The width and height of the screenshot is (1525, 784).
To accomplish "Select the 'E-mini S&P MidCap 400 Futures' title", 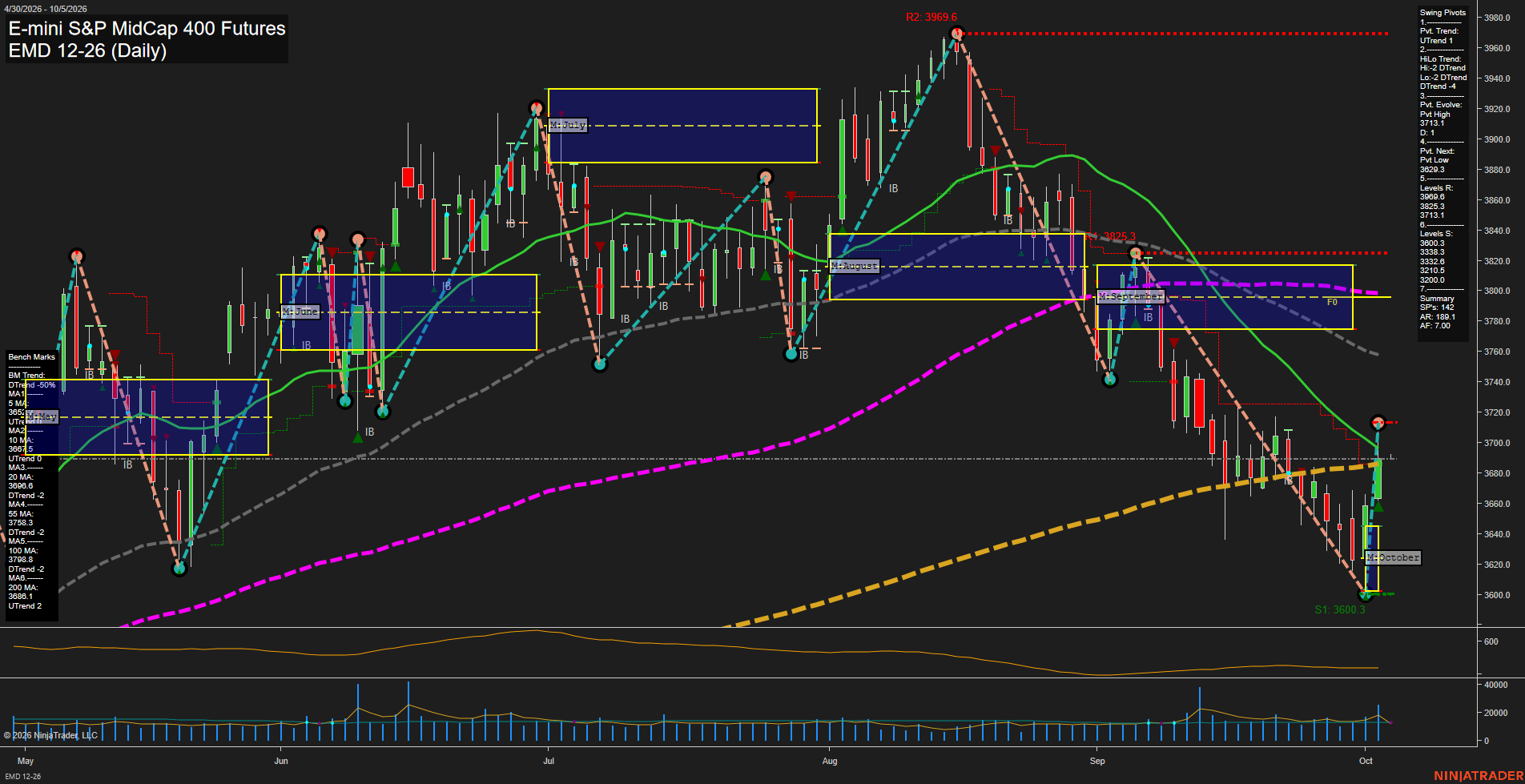I will click(x=147, y=29).
